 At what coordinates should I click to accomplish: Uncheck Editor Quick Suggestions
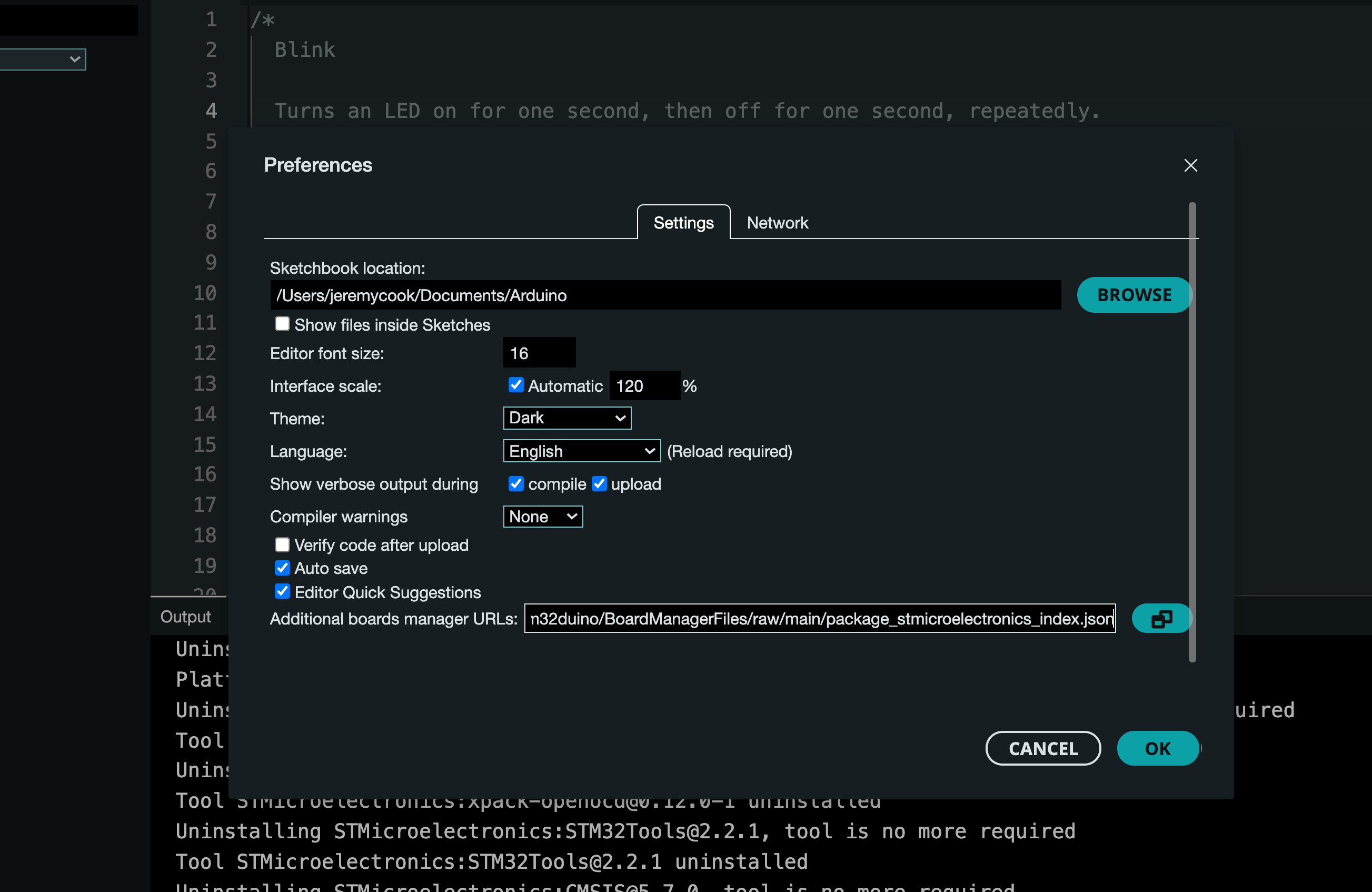282,591
